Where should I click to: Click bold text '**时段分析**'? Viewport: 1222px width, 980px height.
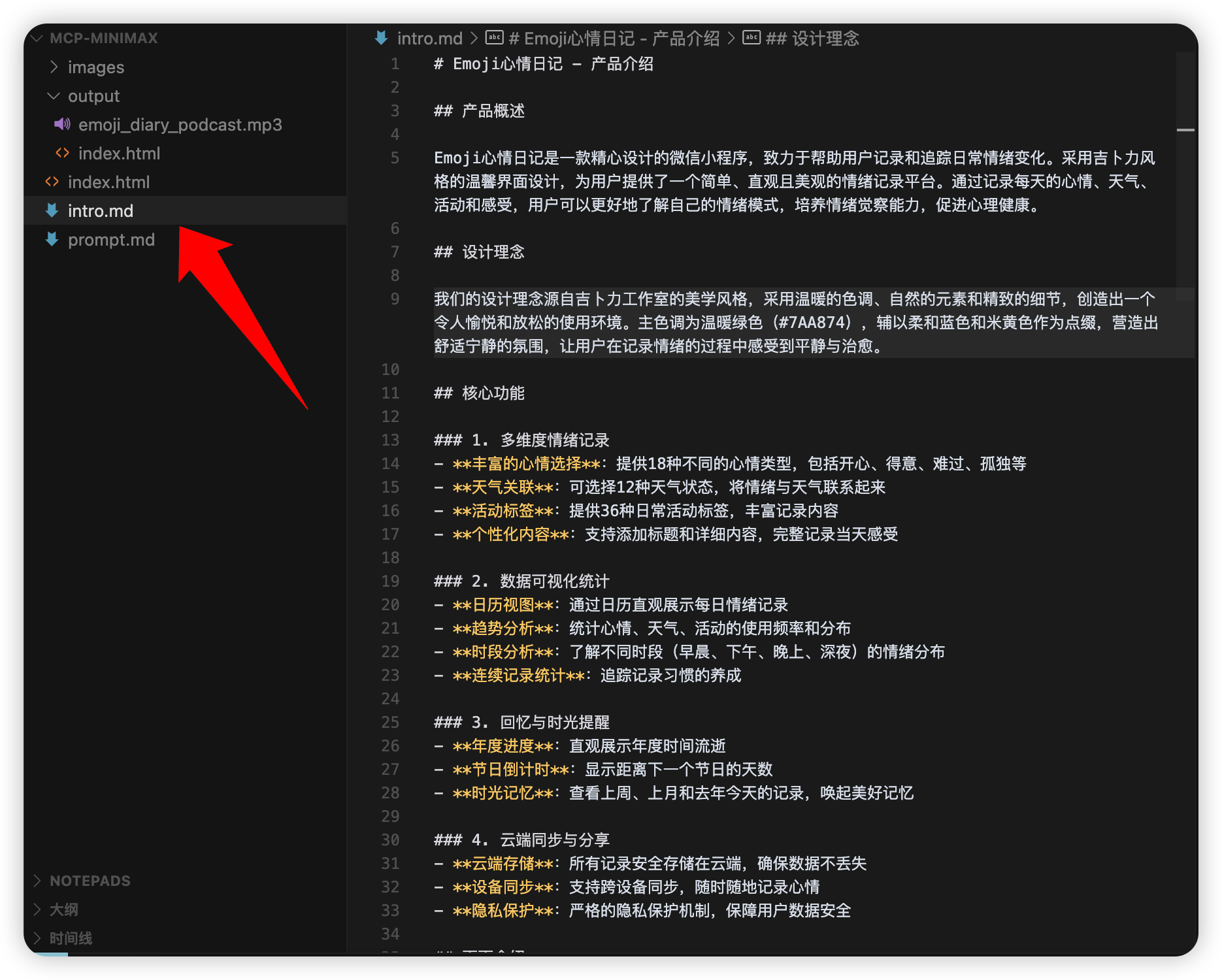point(503,652)
